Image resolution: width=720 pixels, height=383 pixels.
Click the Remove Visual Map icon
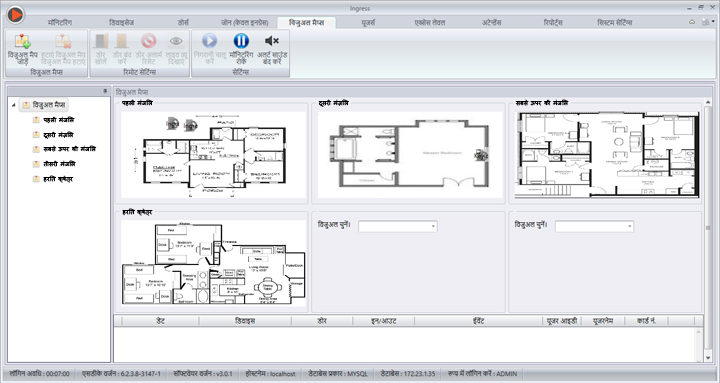pyautogui.click(x=63, y=41)
